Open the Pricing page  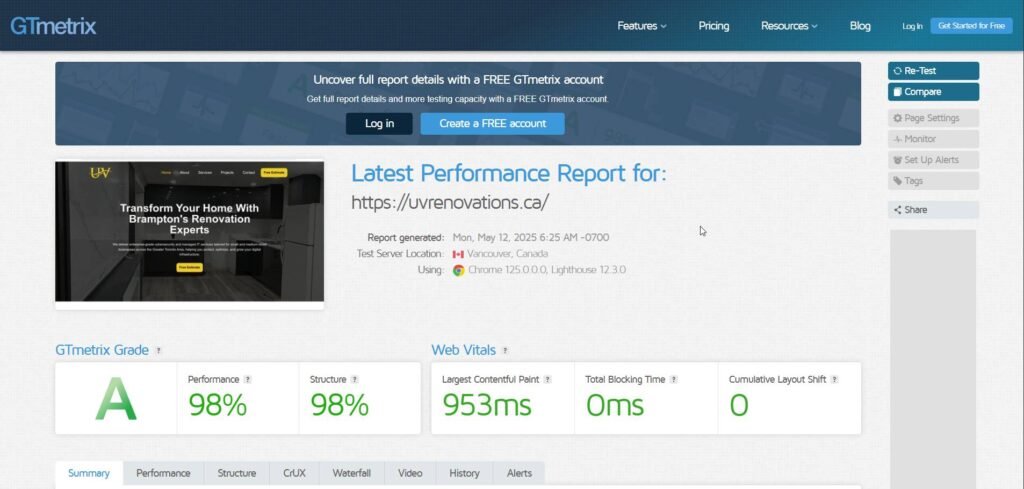click(x=714, y=26)
